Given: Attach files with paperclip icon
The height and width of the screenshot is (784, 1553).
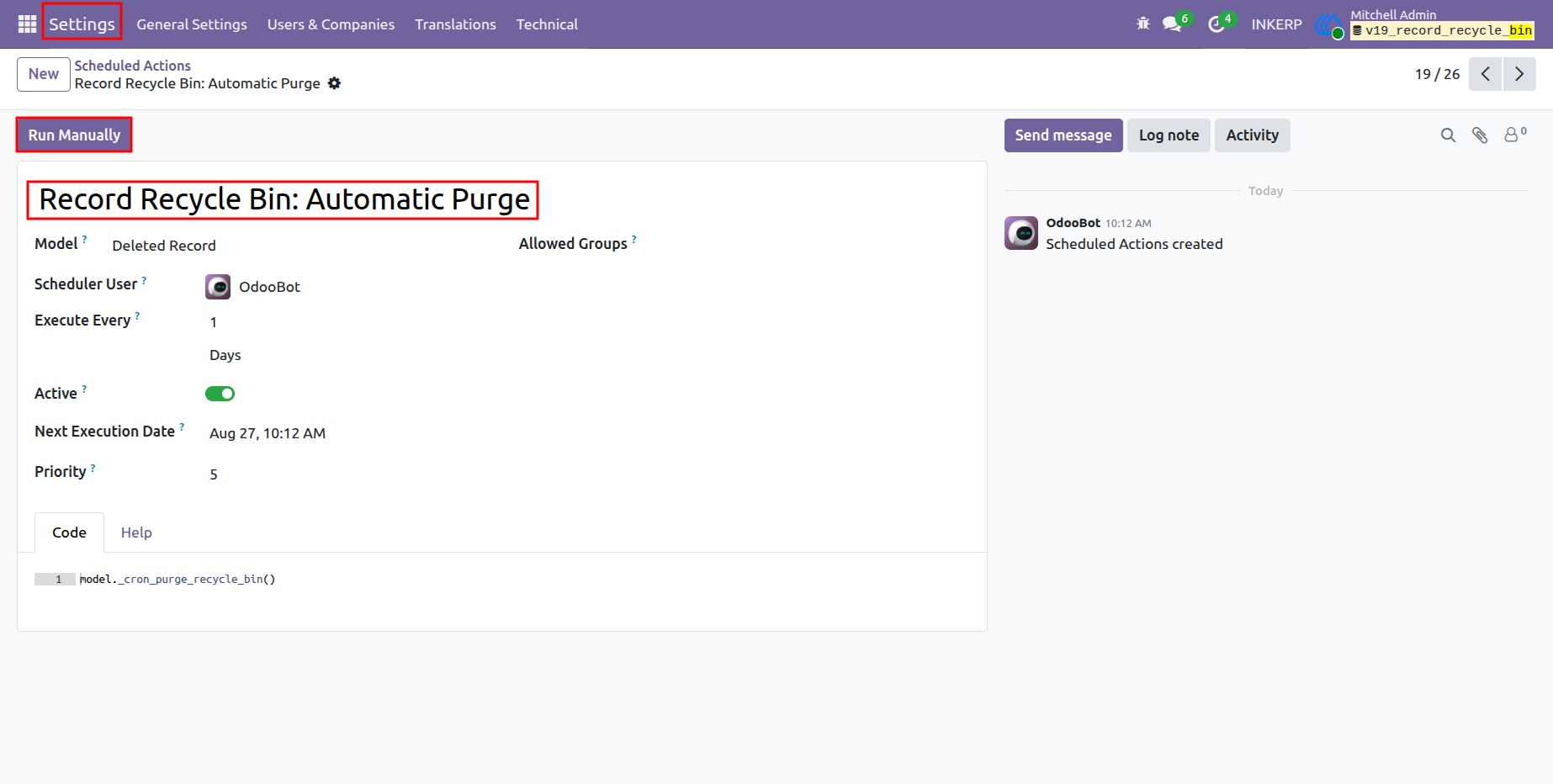Looking at the screenshot, I should tap(1480, 135).
